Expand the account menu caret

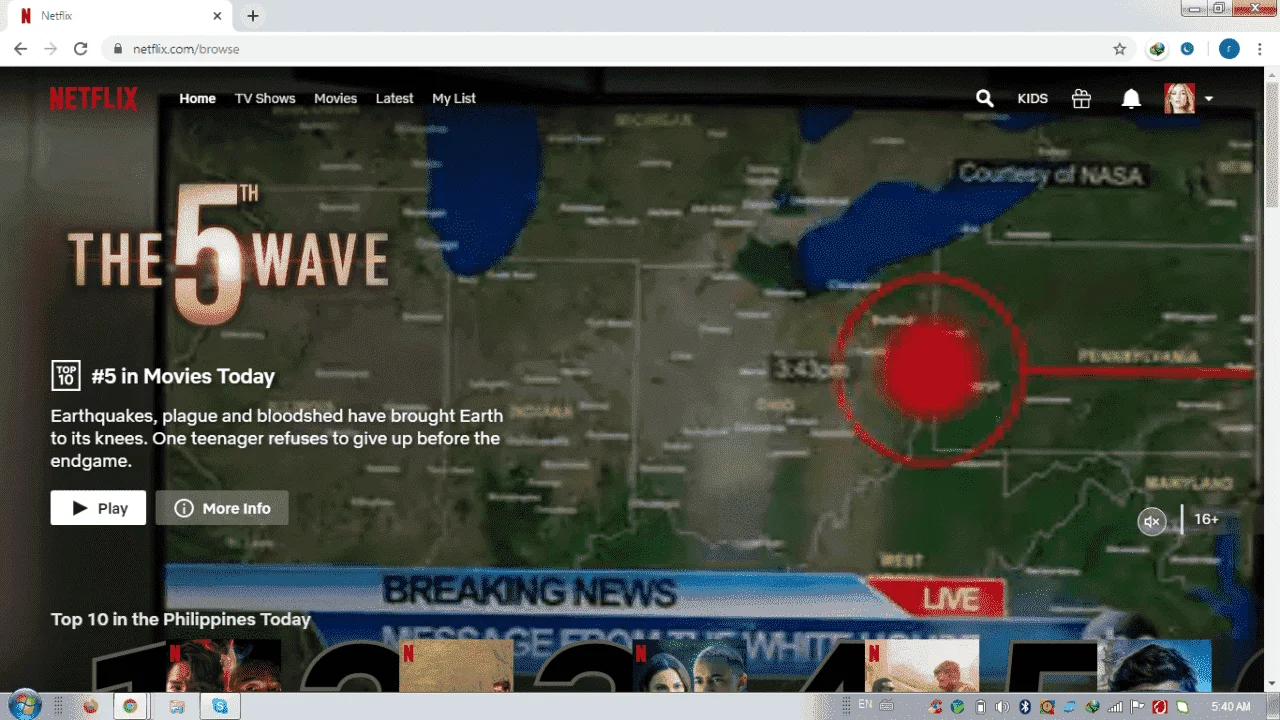coord(1209,99)
